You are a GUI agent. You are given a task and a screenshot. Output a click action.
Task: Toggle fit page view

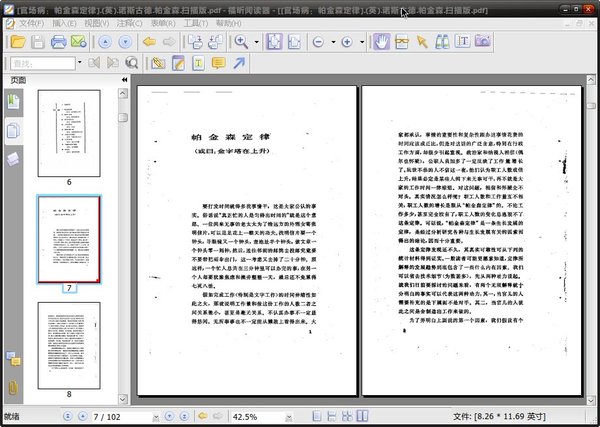tap(274, 41)
